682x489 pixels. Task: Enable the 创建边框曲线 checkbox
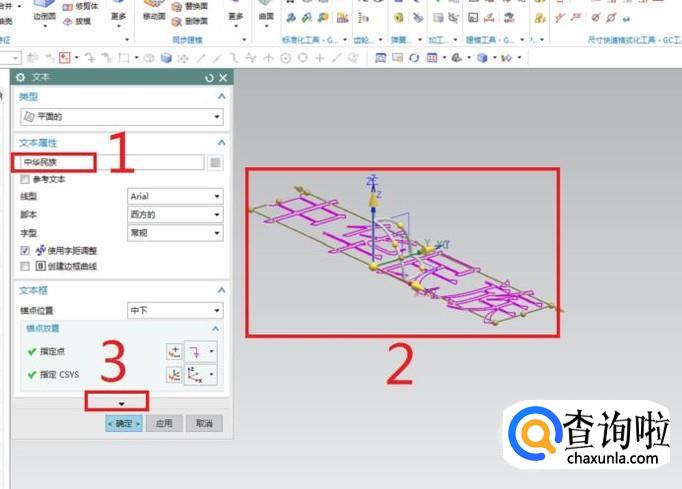coord(25,266)
